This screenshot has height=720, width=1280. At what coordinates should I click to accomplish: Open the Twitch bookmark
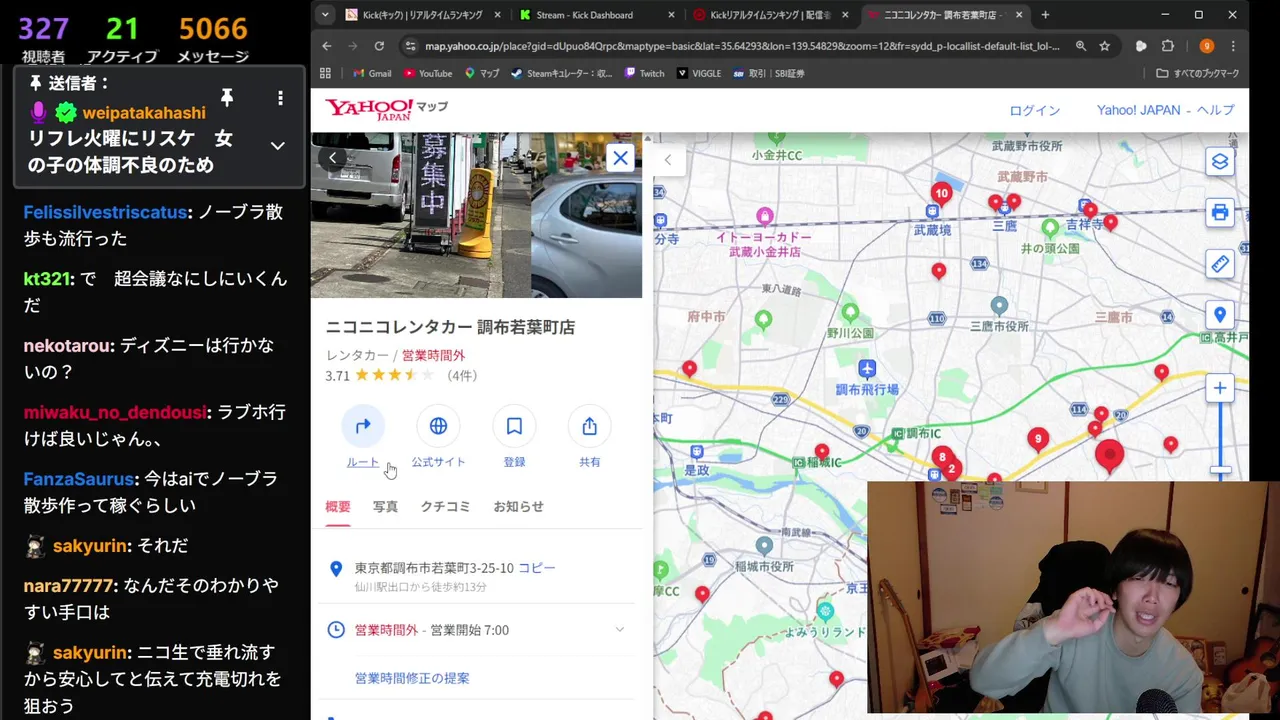point(644,73)
